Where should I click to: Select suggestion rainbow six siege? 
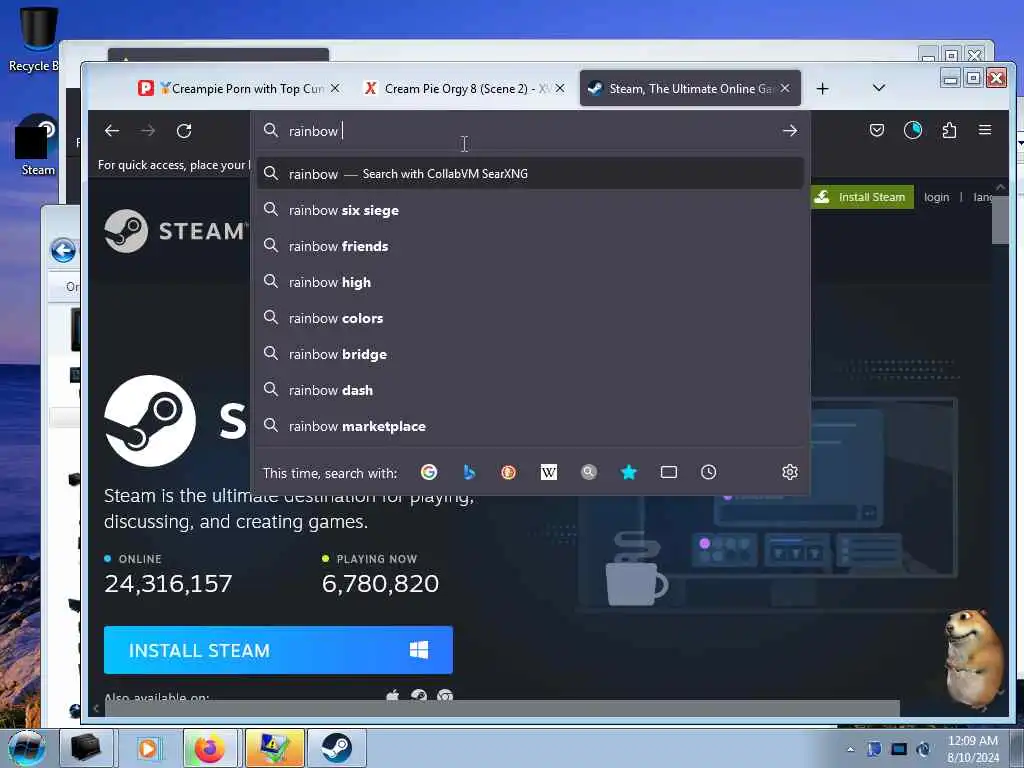tap(530, 210)
